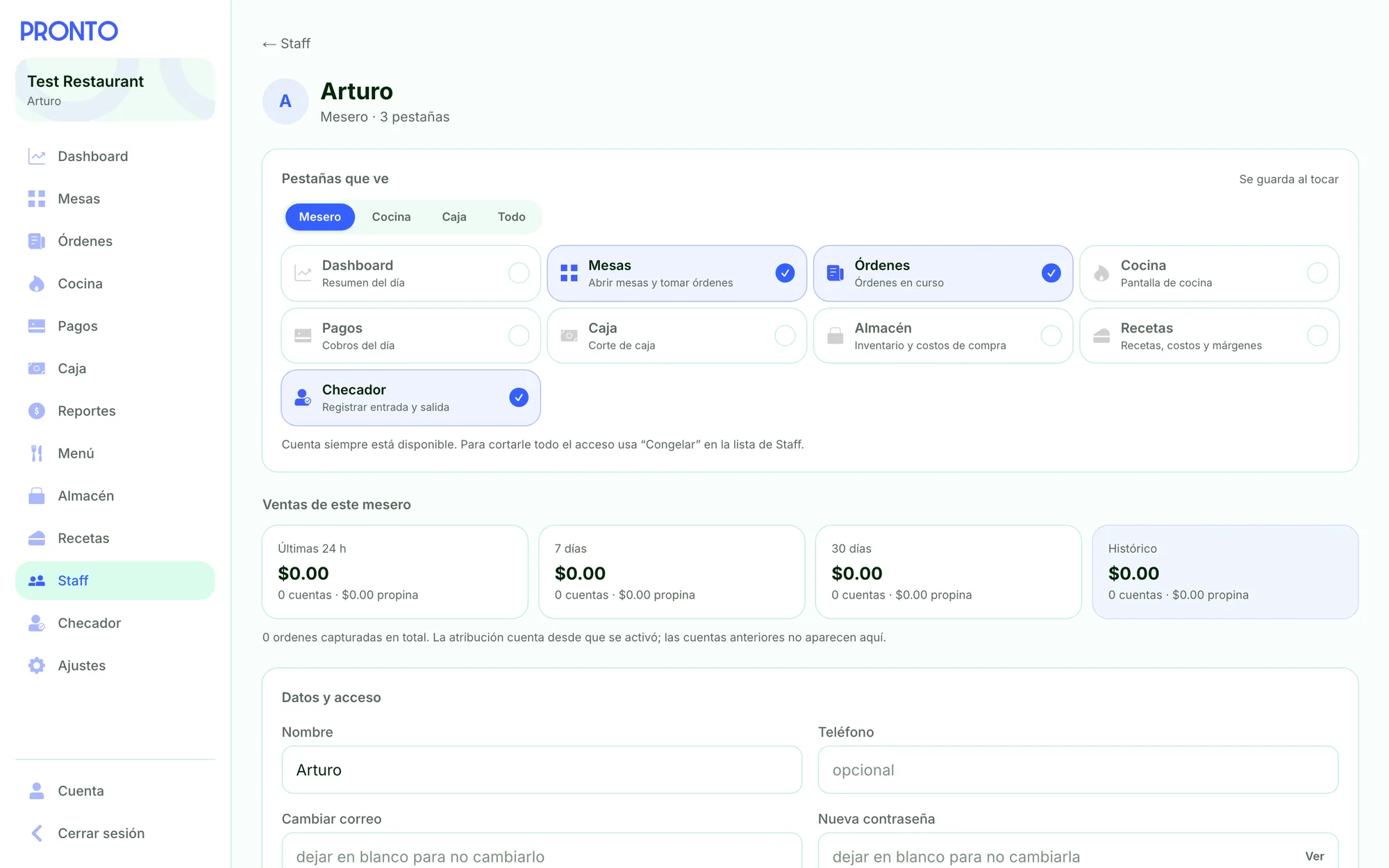Open the Test Restaurant card
Image resolution: width=1389 pixels, height=868 pixels.
(x=115, y=90)
